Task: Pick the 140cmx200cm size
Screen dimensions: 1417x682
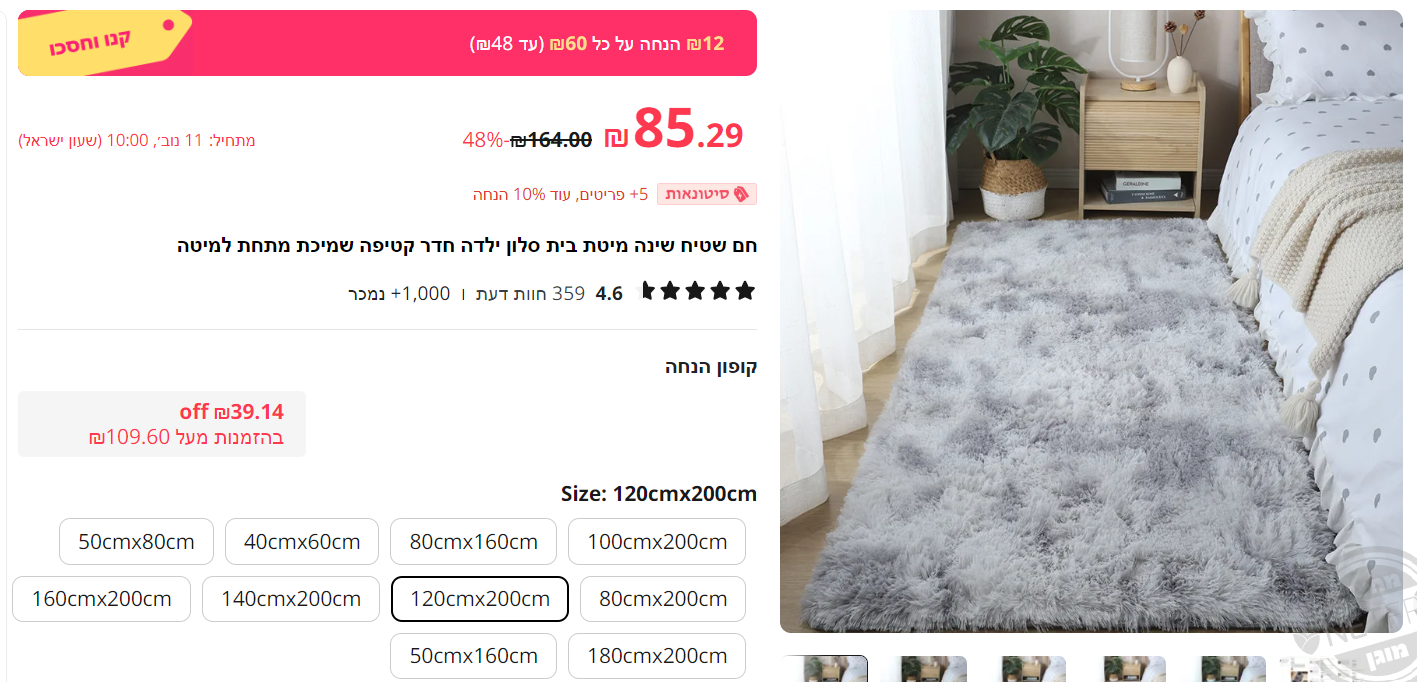Action: [291, 599]
